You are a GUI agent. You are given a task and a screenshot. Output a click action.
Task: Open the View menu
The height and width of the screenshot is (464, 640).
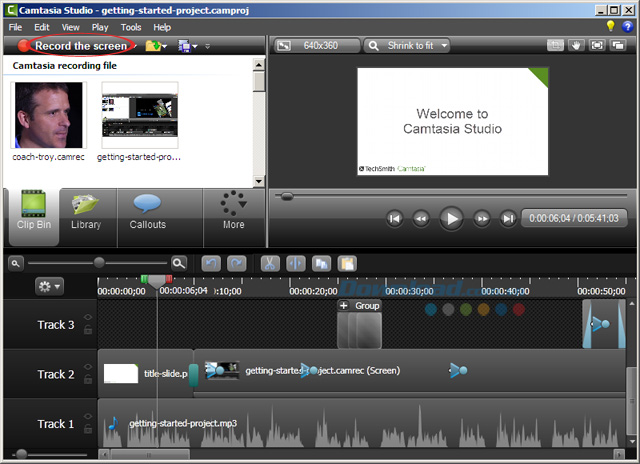[71, 27]
